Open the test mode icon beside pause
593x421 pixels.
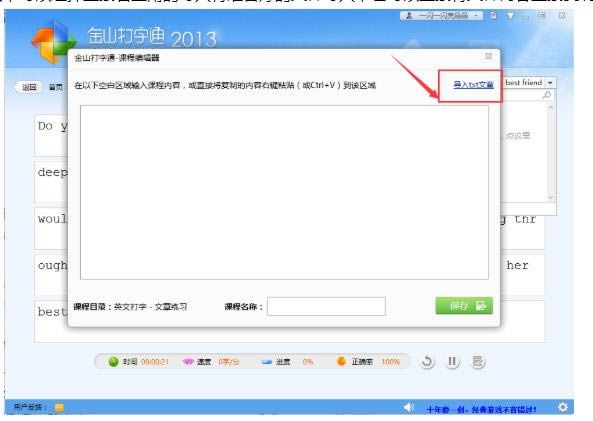click(478, 362)
